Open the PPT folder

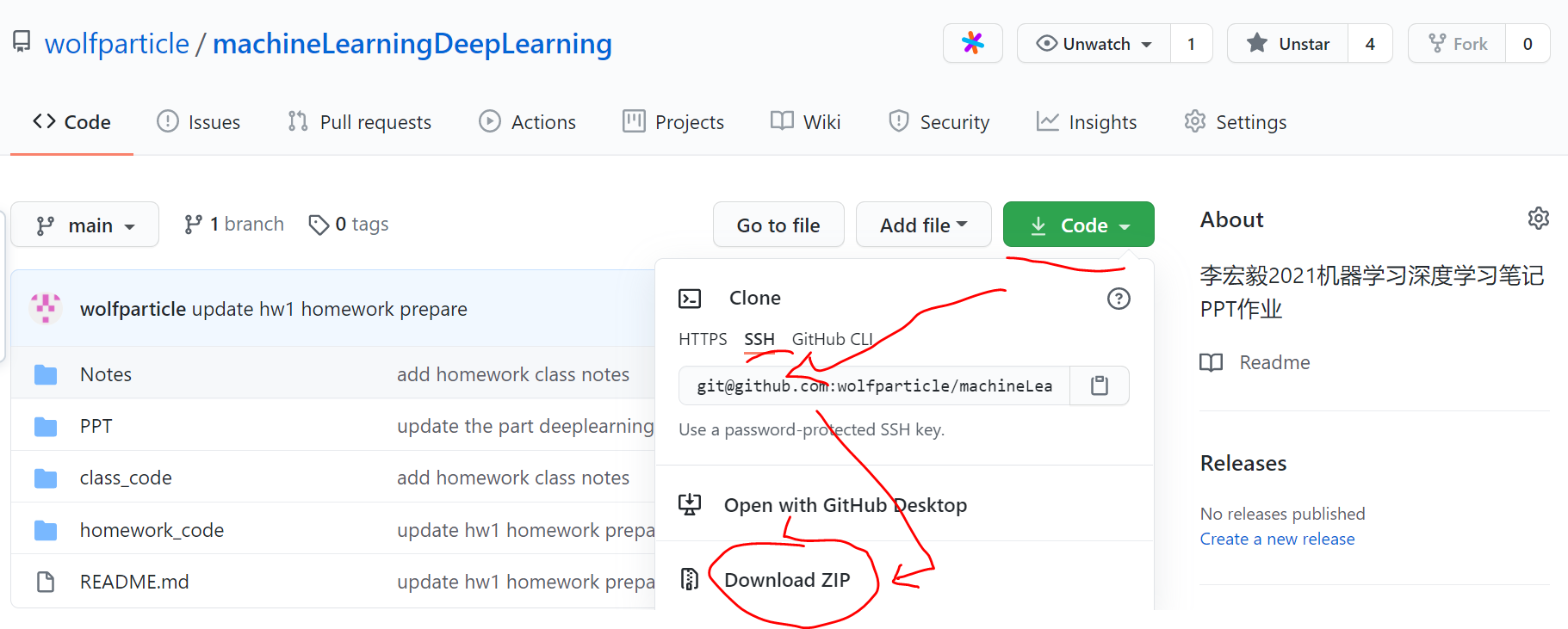96,426
